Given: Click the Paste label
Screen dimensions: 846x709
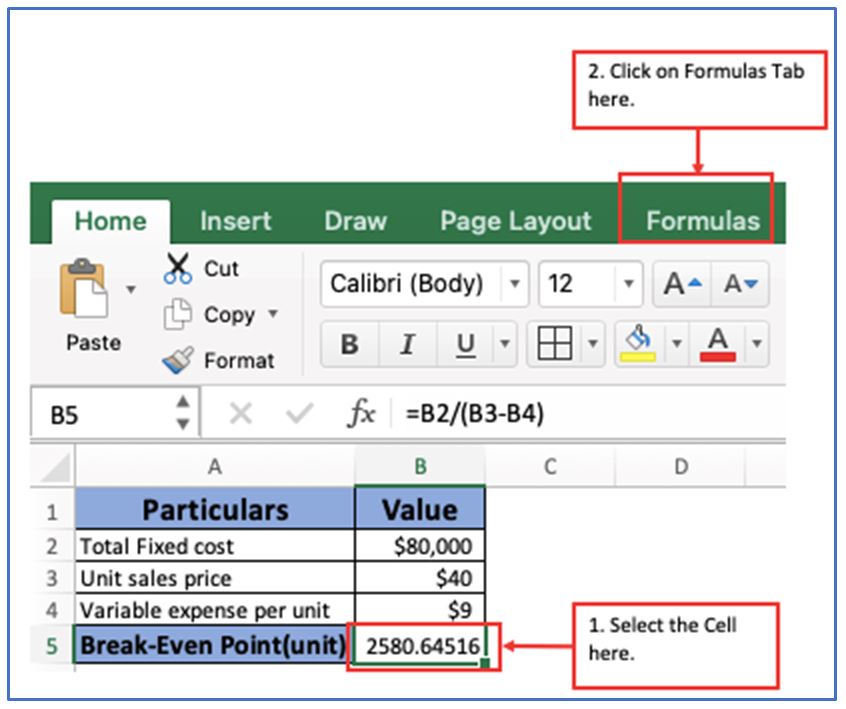Looking at the screenshot, I should coord(93,343).
